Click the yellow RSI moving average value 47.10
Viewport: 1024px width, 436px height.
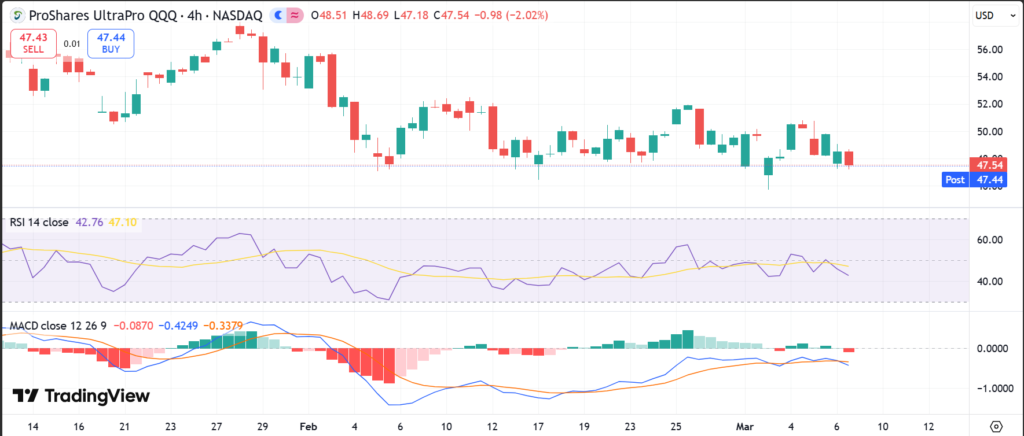[x=122, y=222]
